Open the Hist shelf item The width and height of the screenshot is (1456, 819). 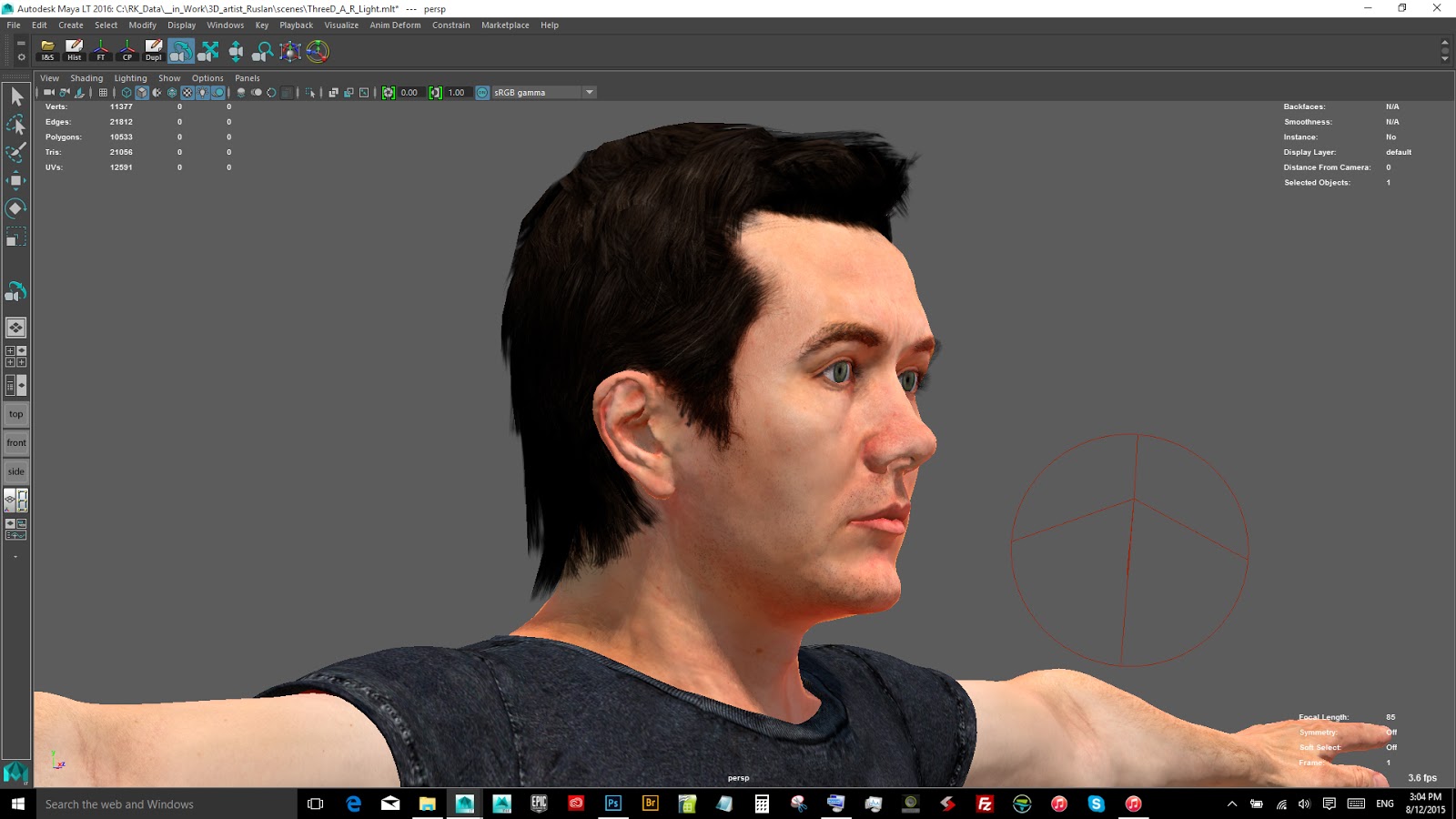click(74, 52)
